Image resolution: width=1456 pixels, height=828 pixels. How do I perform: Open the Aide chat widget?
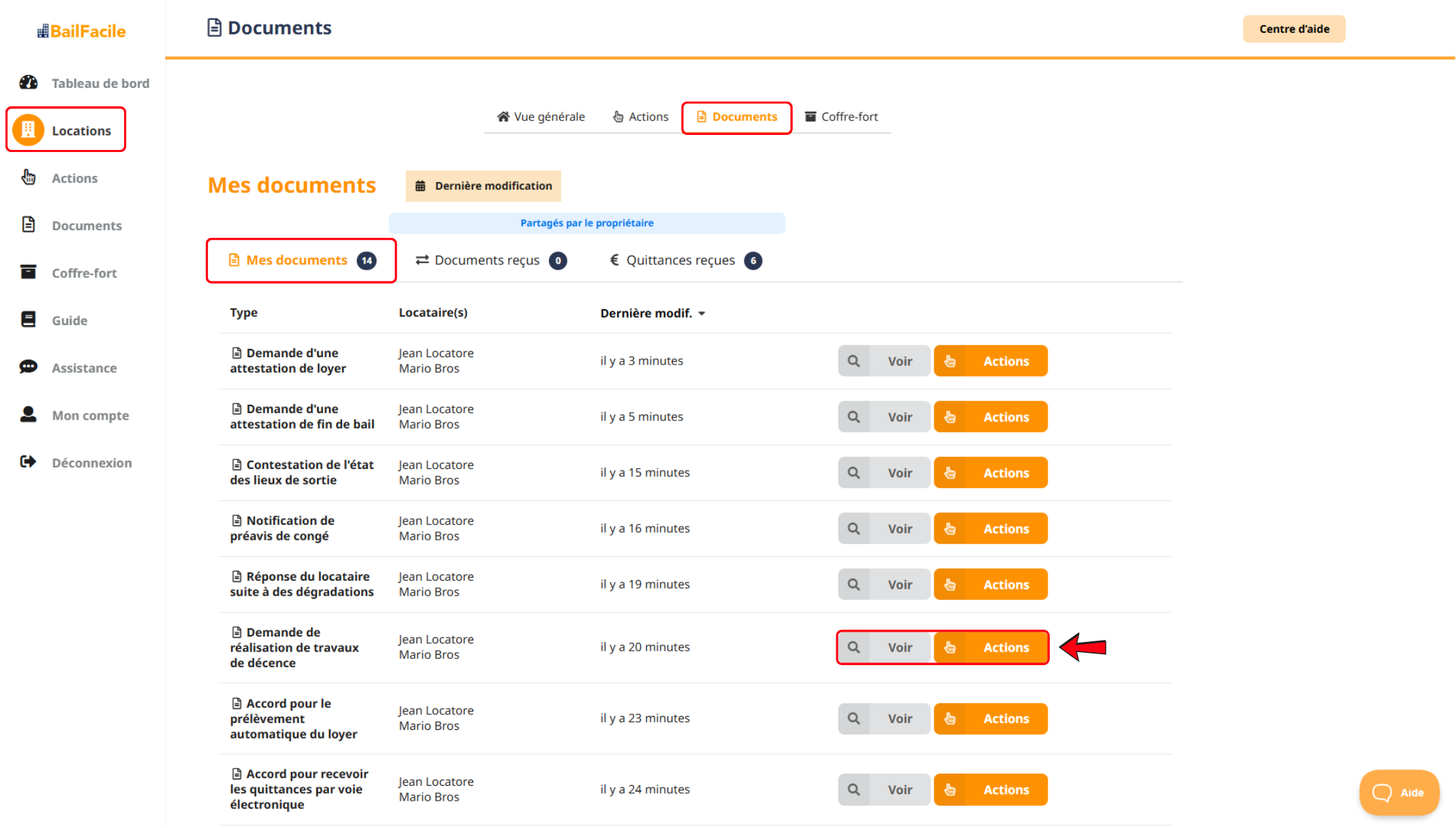point(1399,793)
